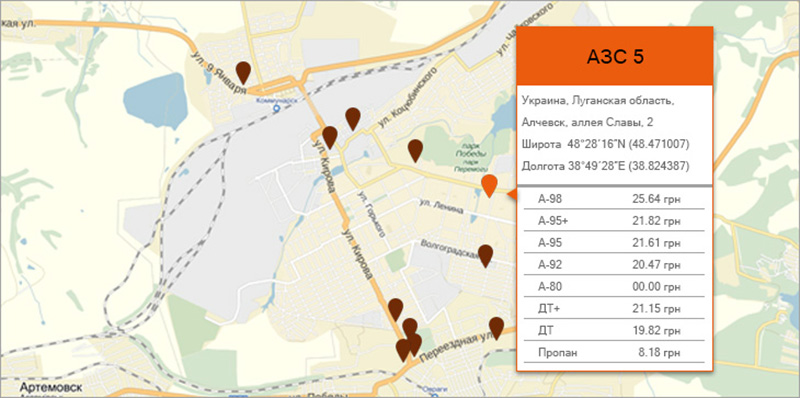Click the Артемовск town label
800x398 pixels.
pyautogui.click(x=51, y=388)
